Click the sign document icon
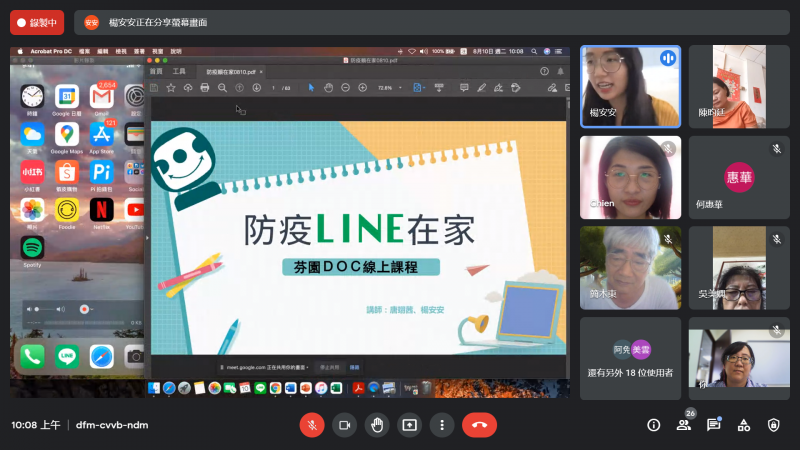Viewport: 800px width, 450px height. (x=498, y=88)
